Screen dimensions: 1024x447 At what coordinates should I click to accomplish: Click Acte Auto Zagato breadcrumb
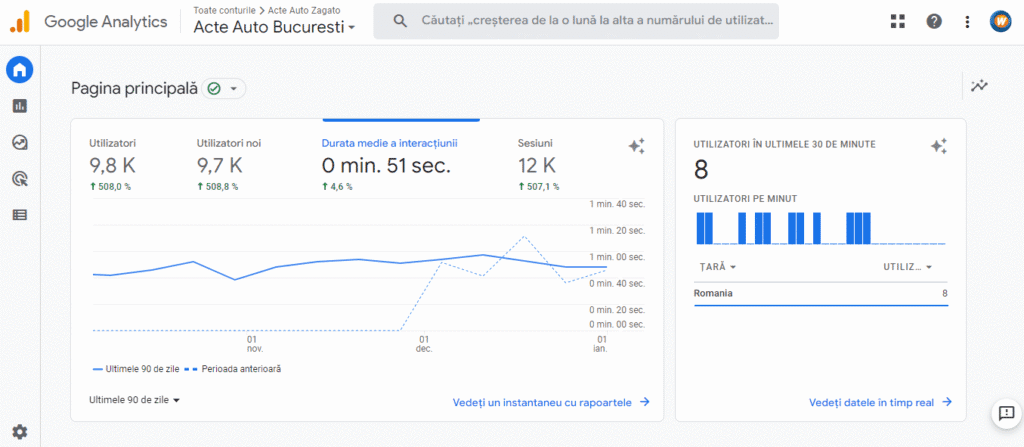pyautogui.click(x=304, y=10)
